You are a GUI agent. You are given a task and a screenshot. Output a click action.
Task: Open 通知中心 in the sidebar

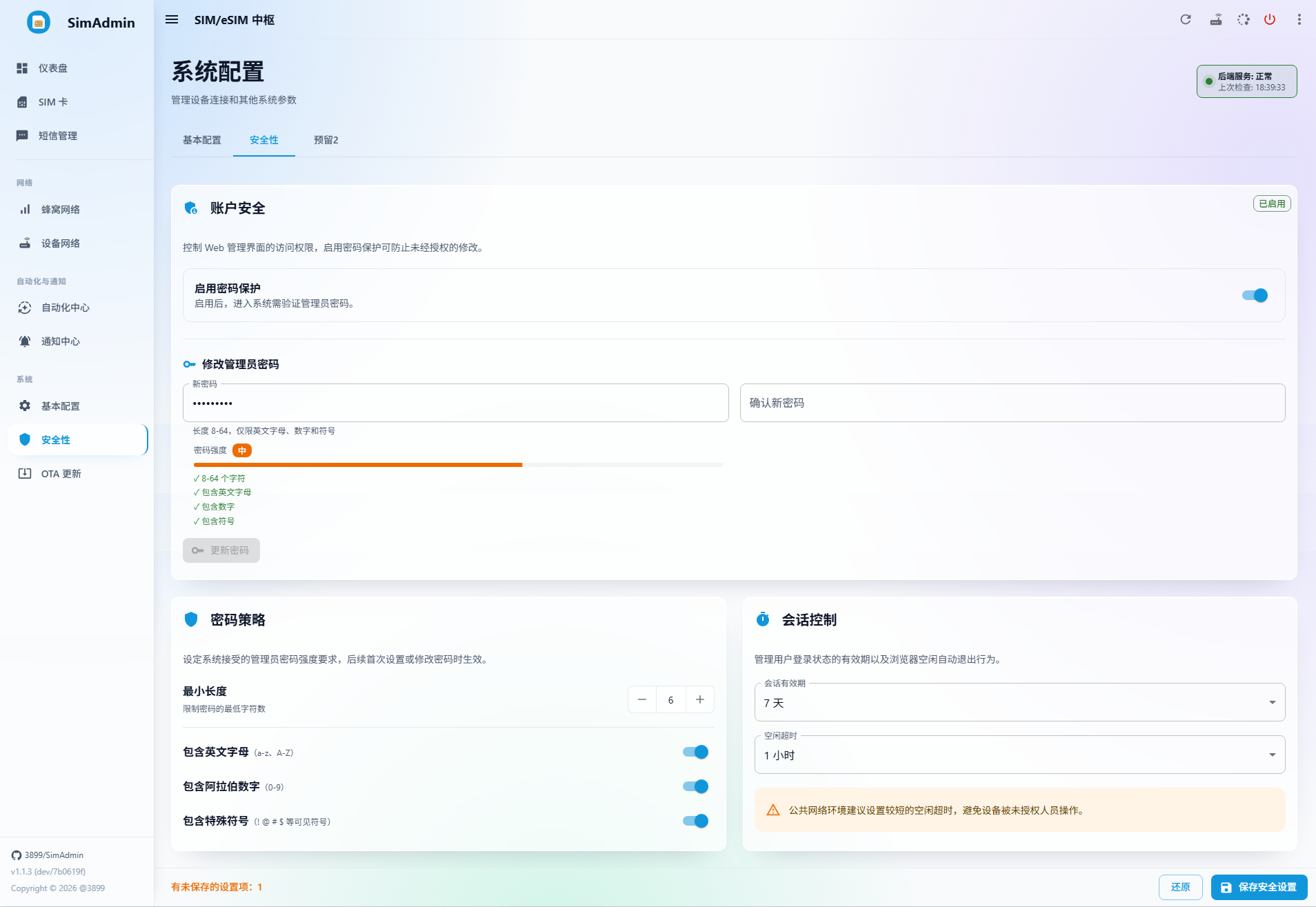click(77, 341)
